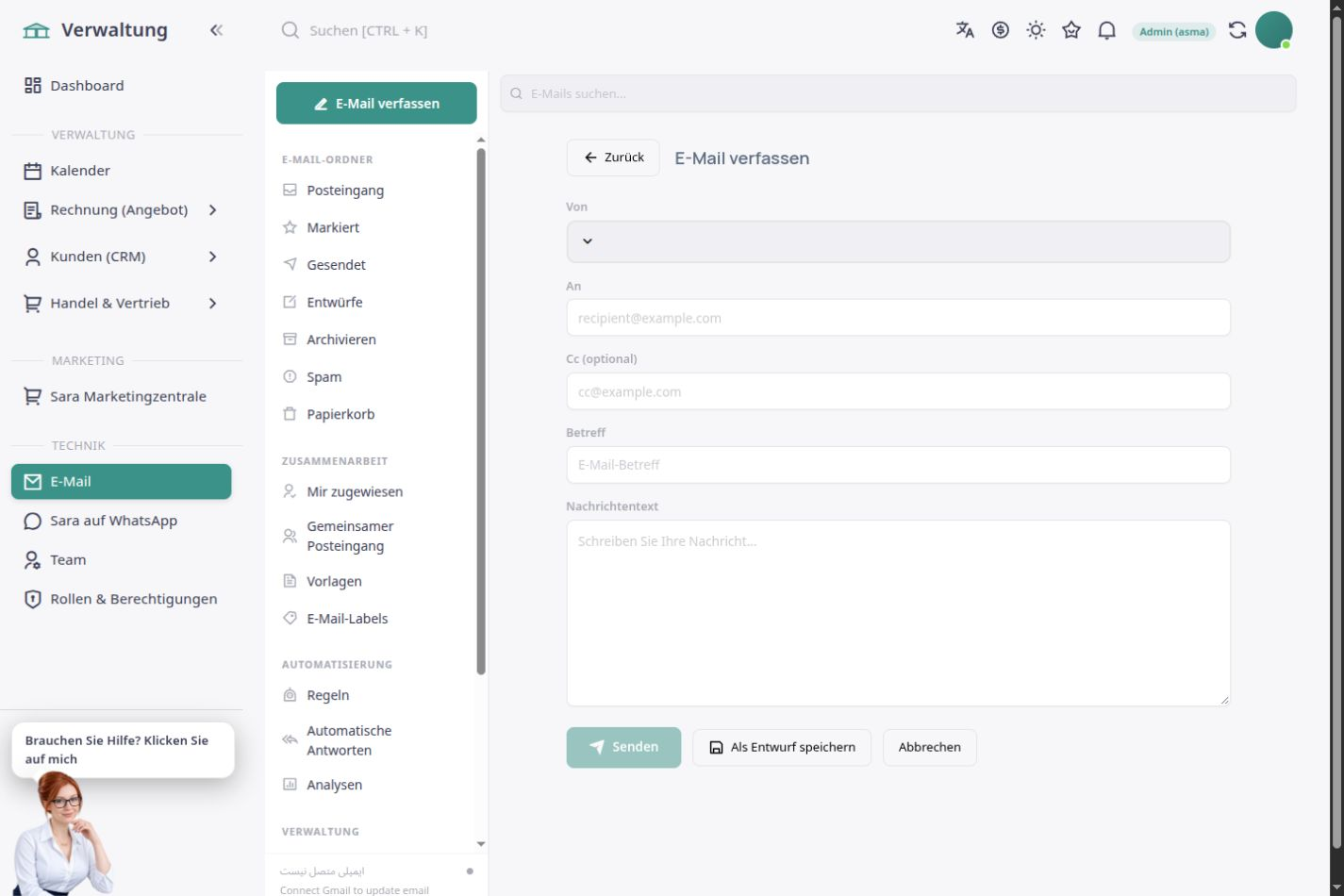This screenshot has width=1344, height=896.
Task: Open favorites star icon in header
Action: point(1071,30)
